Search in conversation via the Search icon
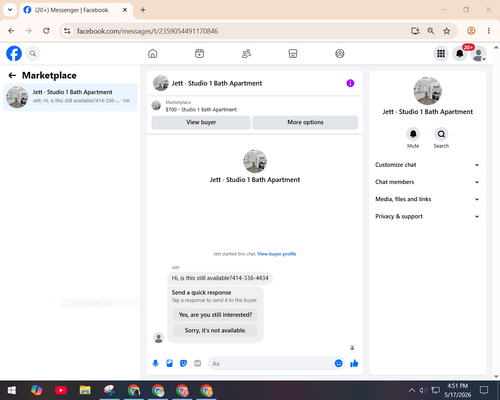The image size is (500, 400). pyautogui.click(x=441, y=134)
